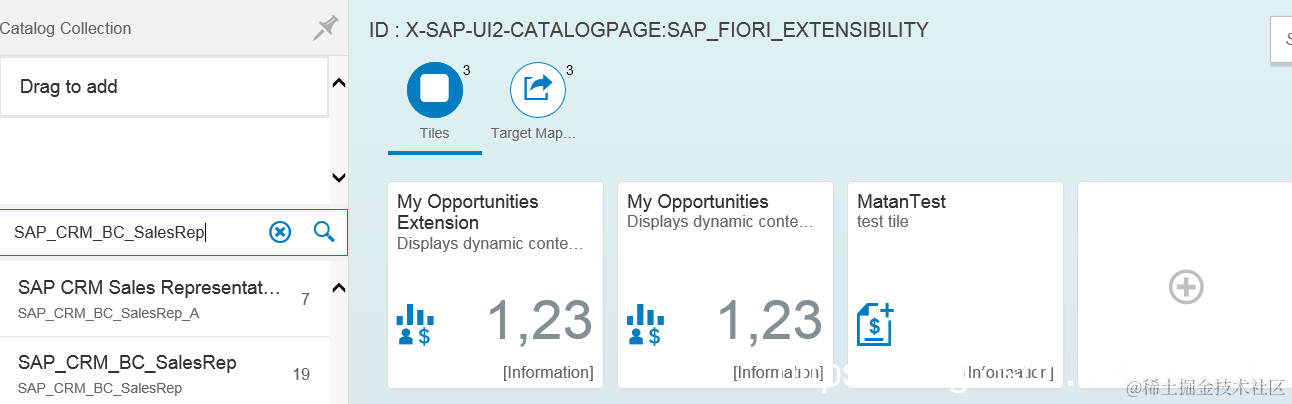1292x404 pixels.
Task: Open the My Opportunities Extension tile
Action: 495,284
